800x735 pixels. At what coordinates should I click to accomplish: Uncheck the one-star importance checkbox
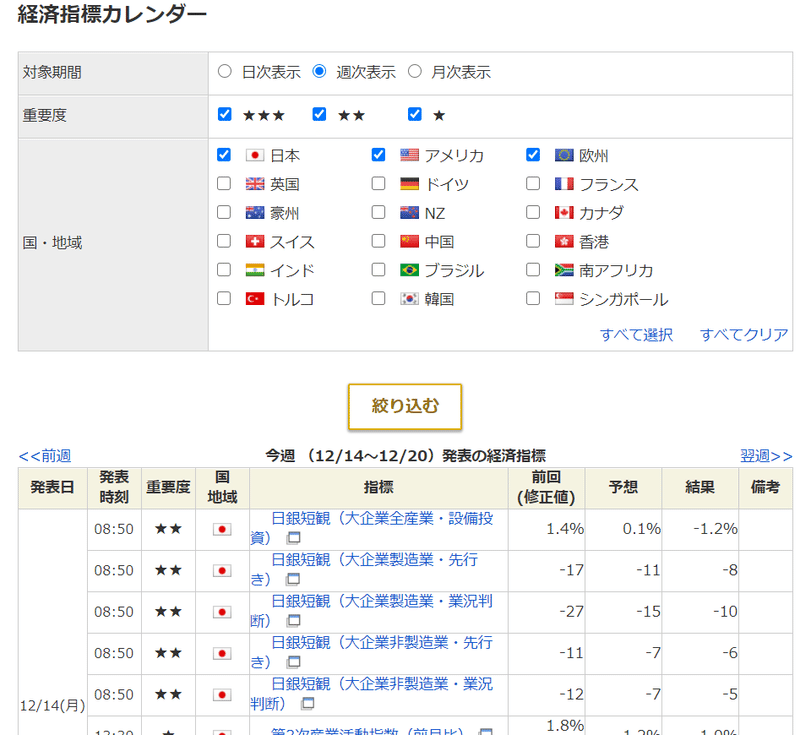pyautogui.click(x=415, y=114)
